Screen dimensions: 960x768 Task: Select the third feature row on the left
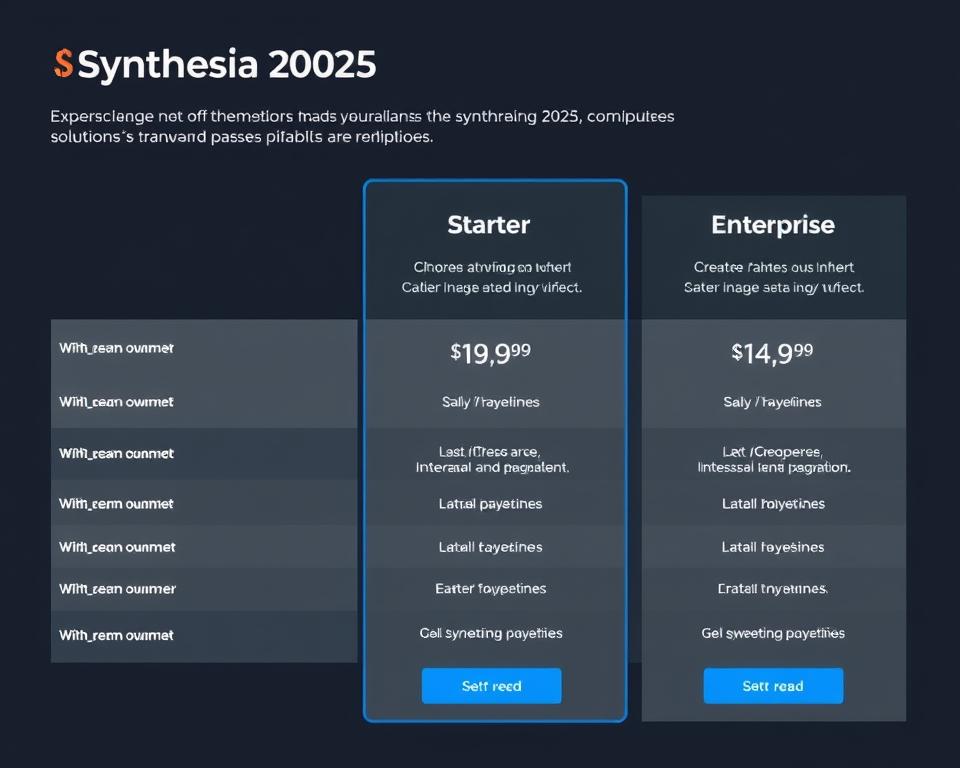[x=204, y=453]
